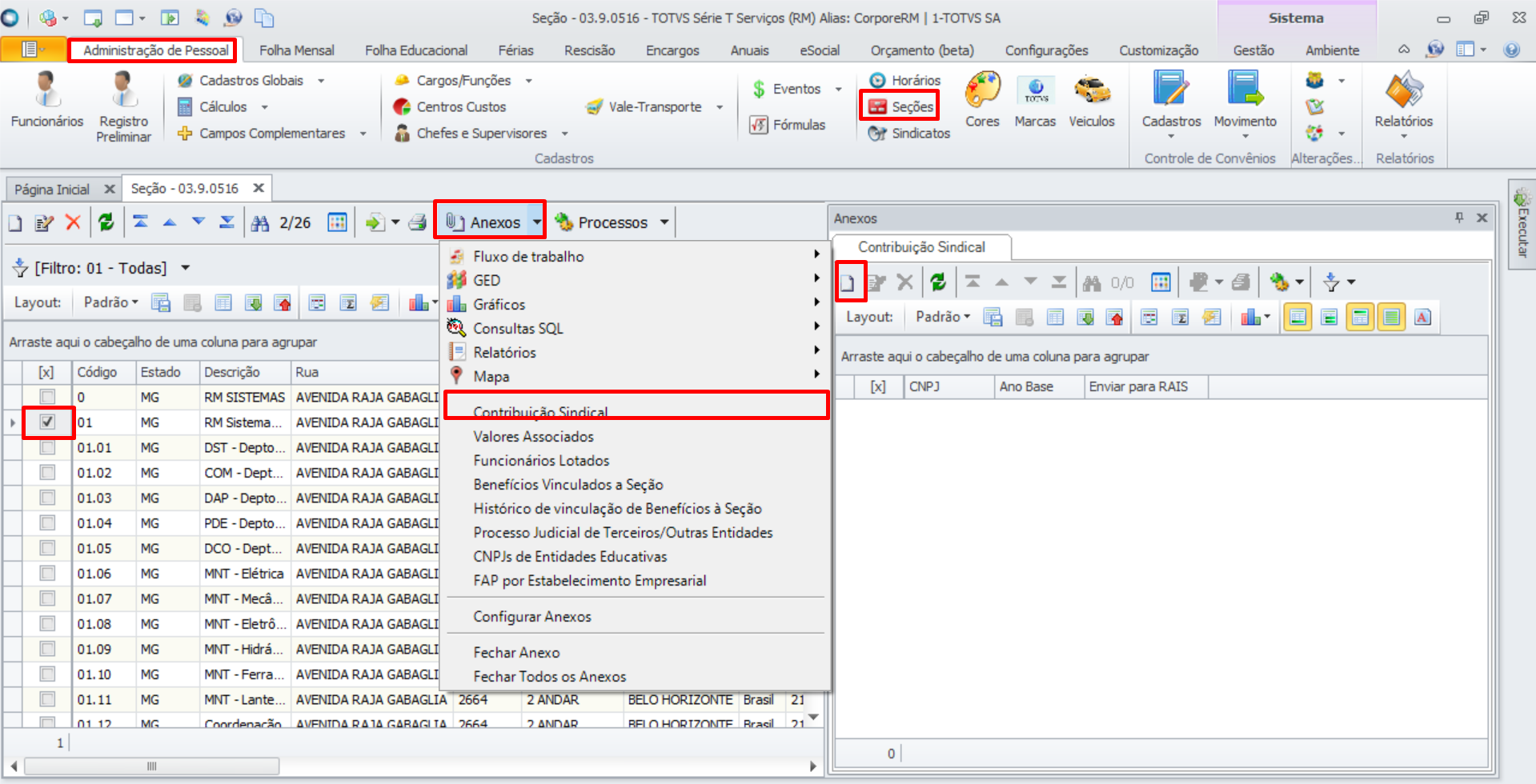This screenshot has height=784, width=1536.
Task: Create new record in Seção toolbar
Action: (x=15, y=222)
